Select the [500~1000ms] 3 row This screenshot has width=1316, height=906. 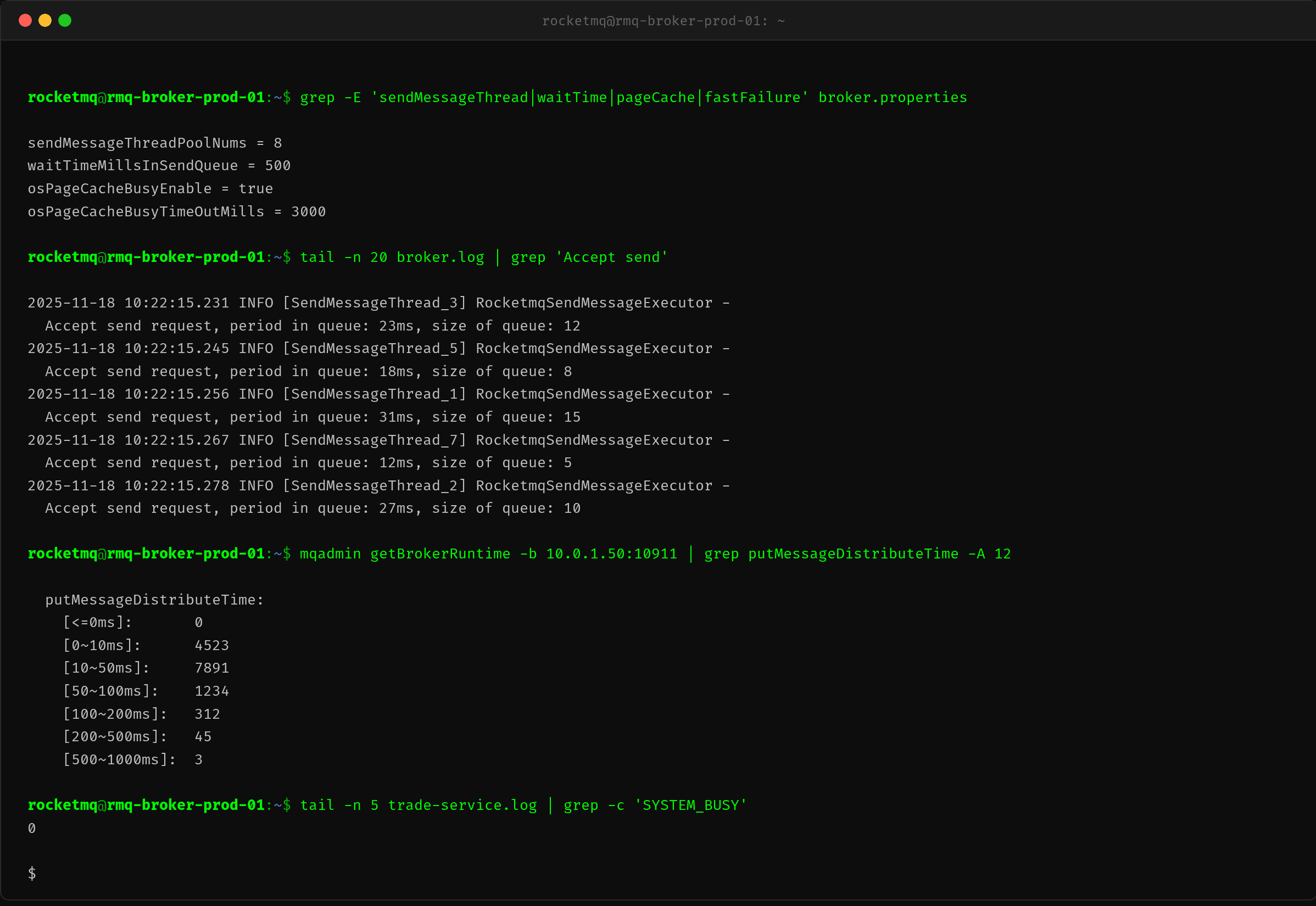pyautogui.click(x=133, y=759)
